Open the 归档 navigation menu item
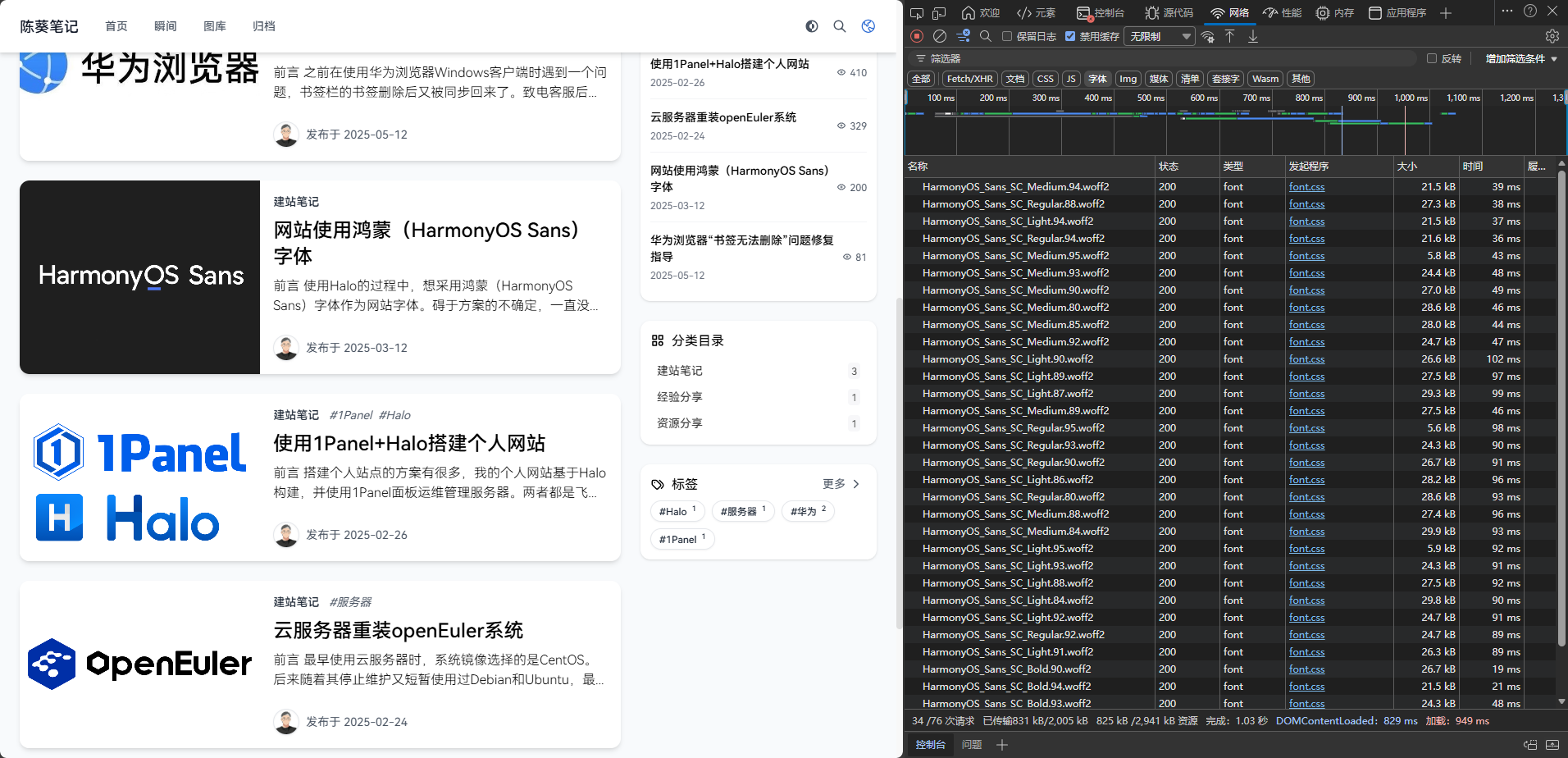This screenshot has width=1568, height=758. pos(264,26)
